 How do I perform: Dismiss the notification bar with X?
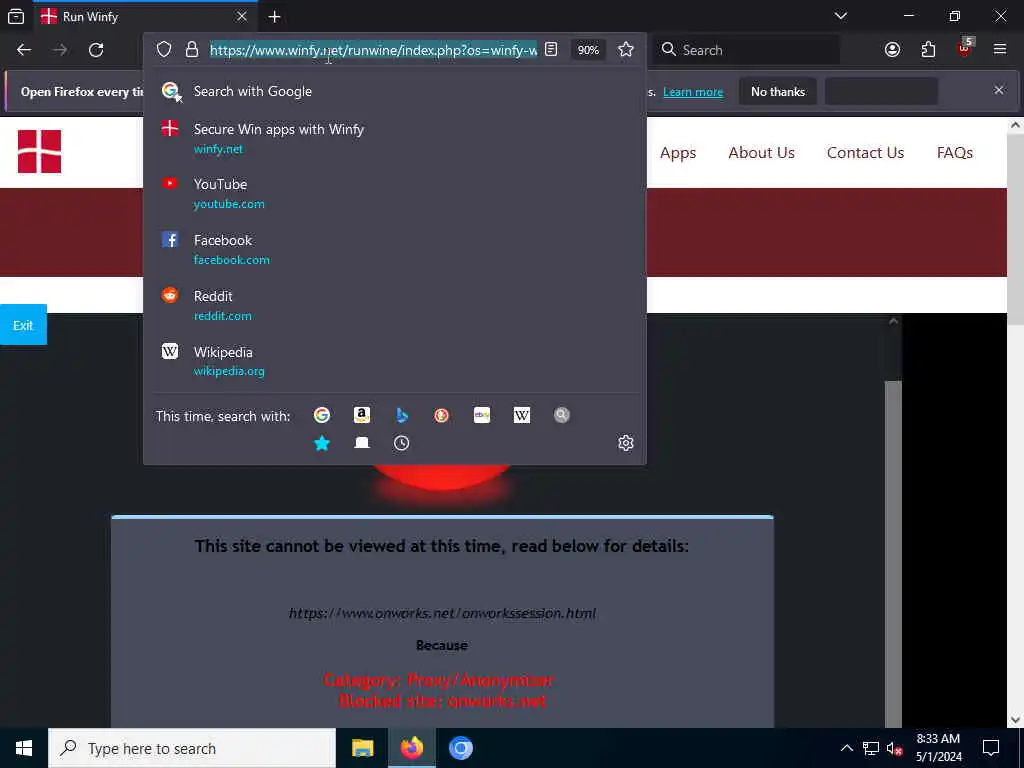click(x=999, y=90)
